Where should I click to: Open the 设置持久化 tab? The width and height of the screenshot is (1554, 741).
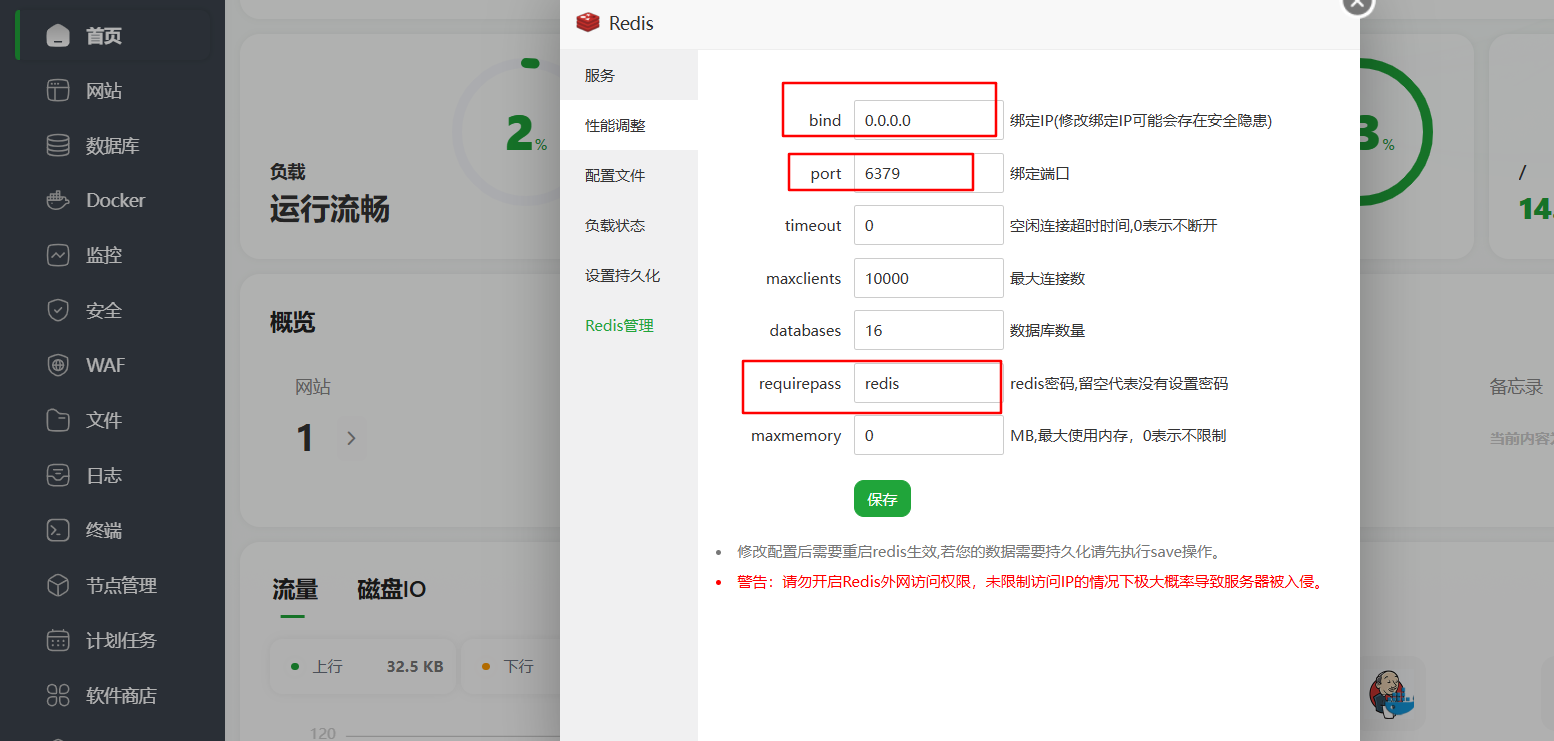629,275
